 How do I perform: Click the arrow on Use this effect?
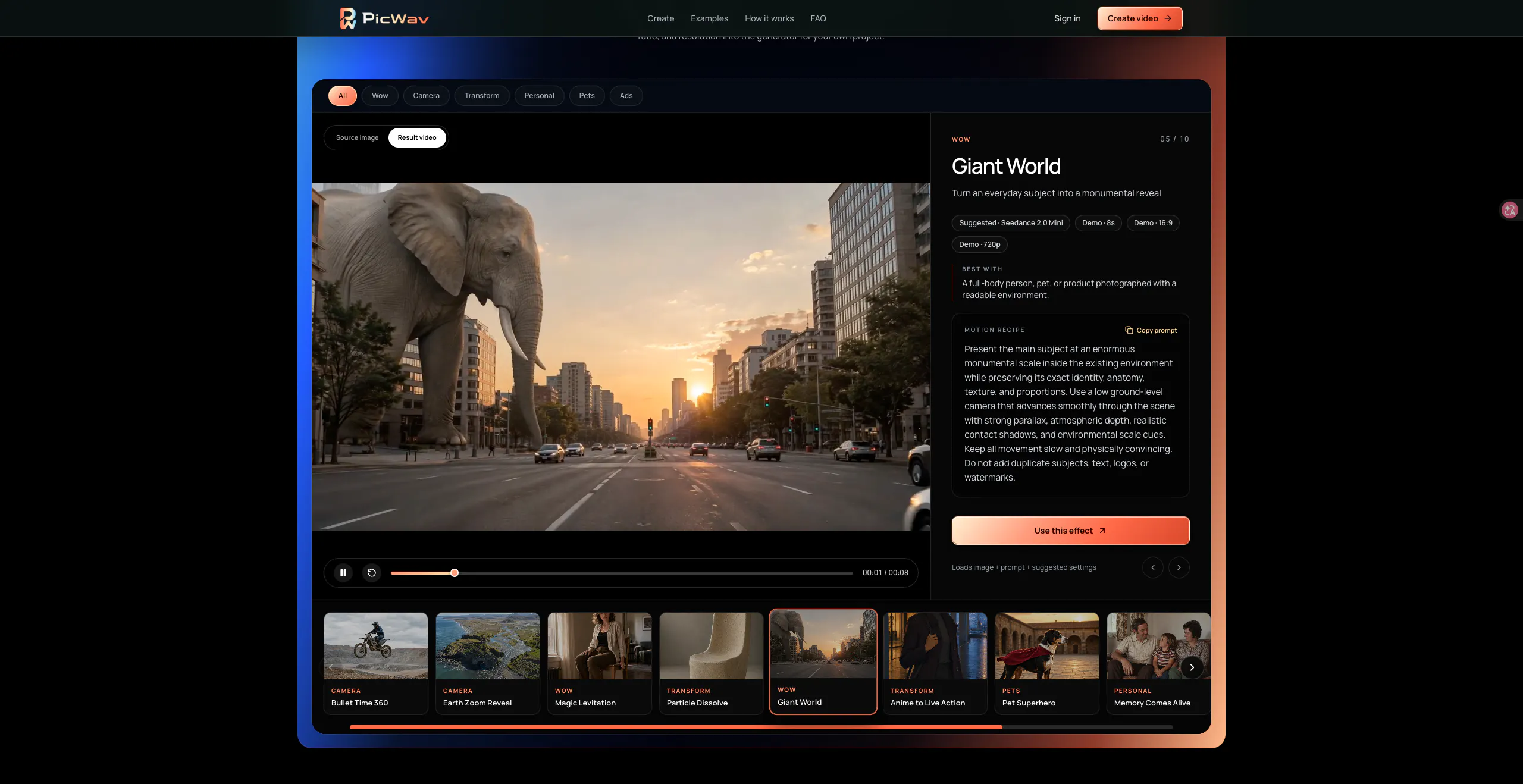[1102, 531]
